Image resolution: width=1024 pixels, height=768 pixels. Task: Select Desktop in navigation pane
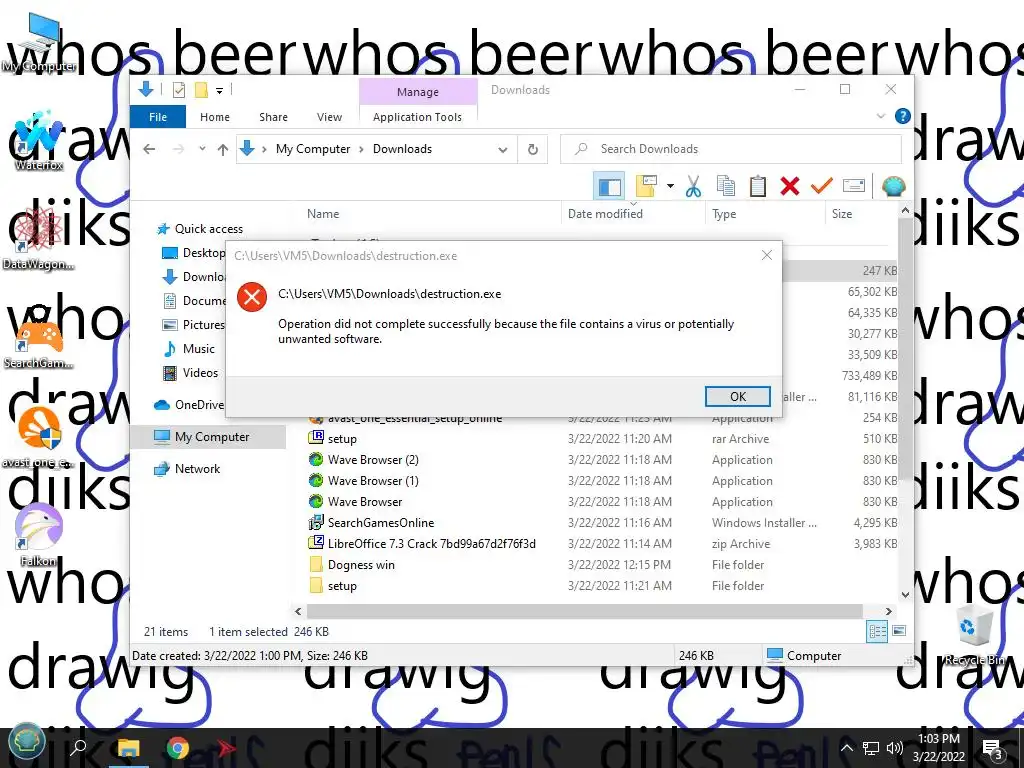(x=194, y=253)
